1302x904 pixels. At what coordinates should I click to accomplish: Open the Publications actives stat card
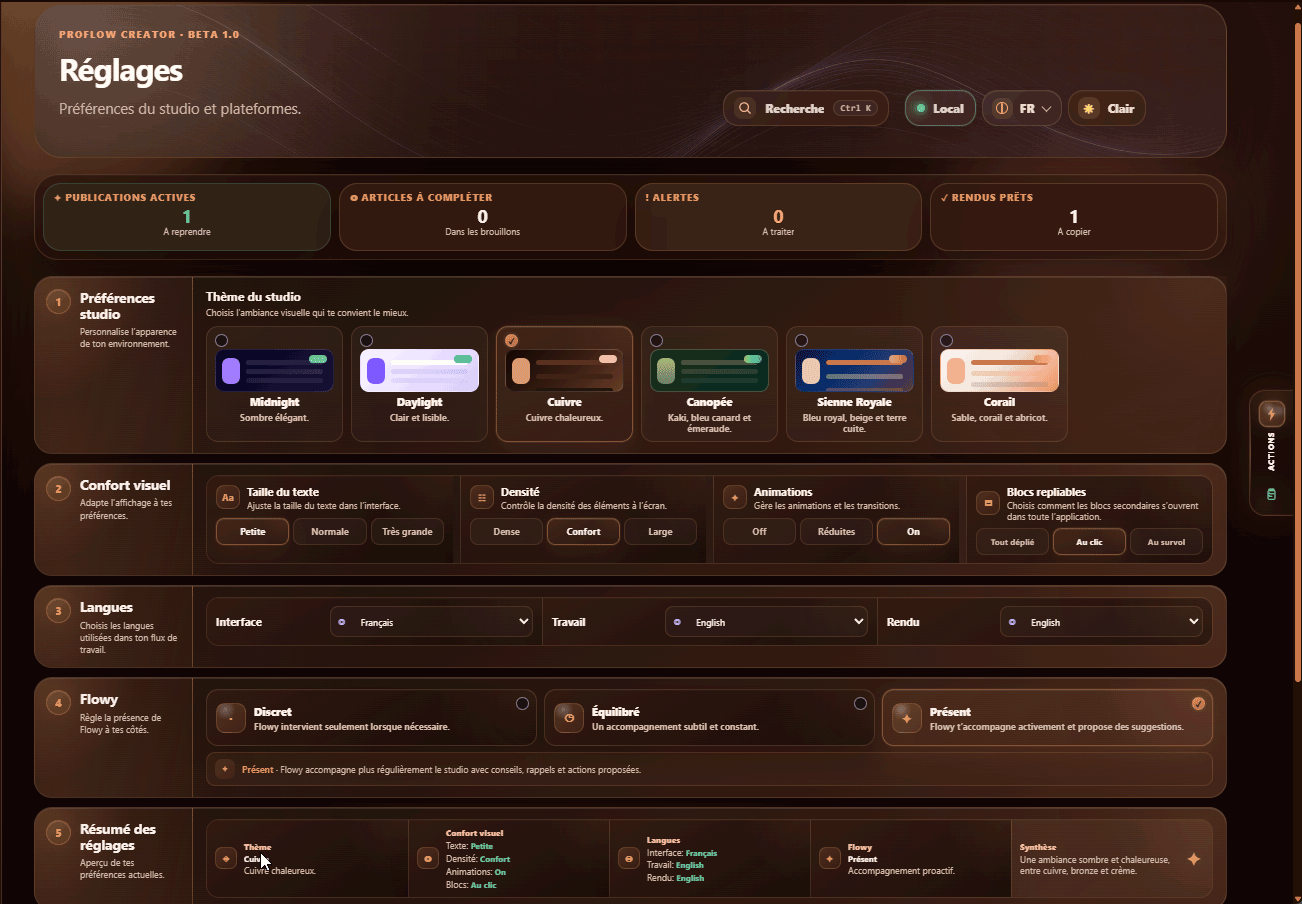pos(187,216)
